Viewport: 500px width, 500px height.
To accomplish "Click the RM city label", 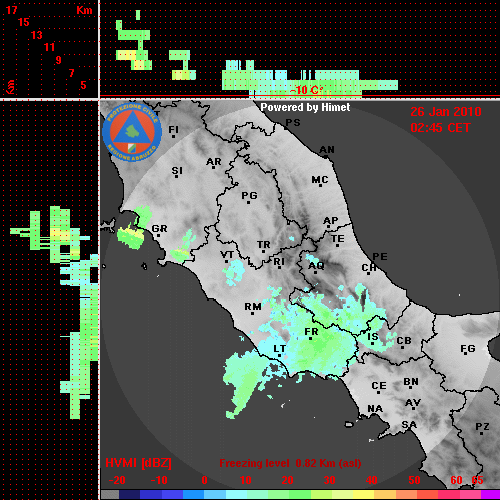I will coord(253,306).
